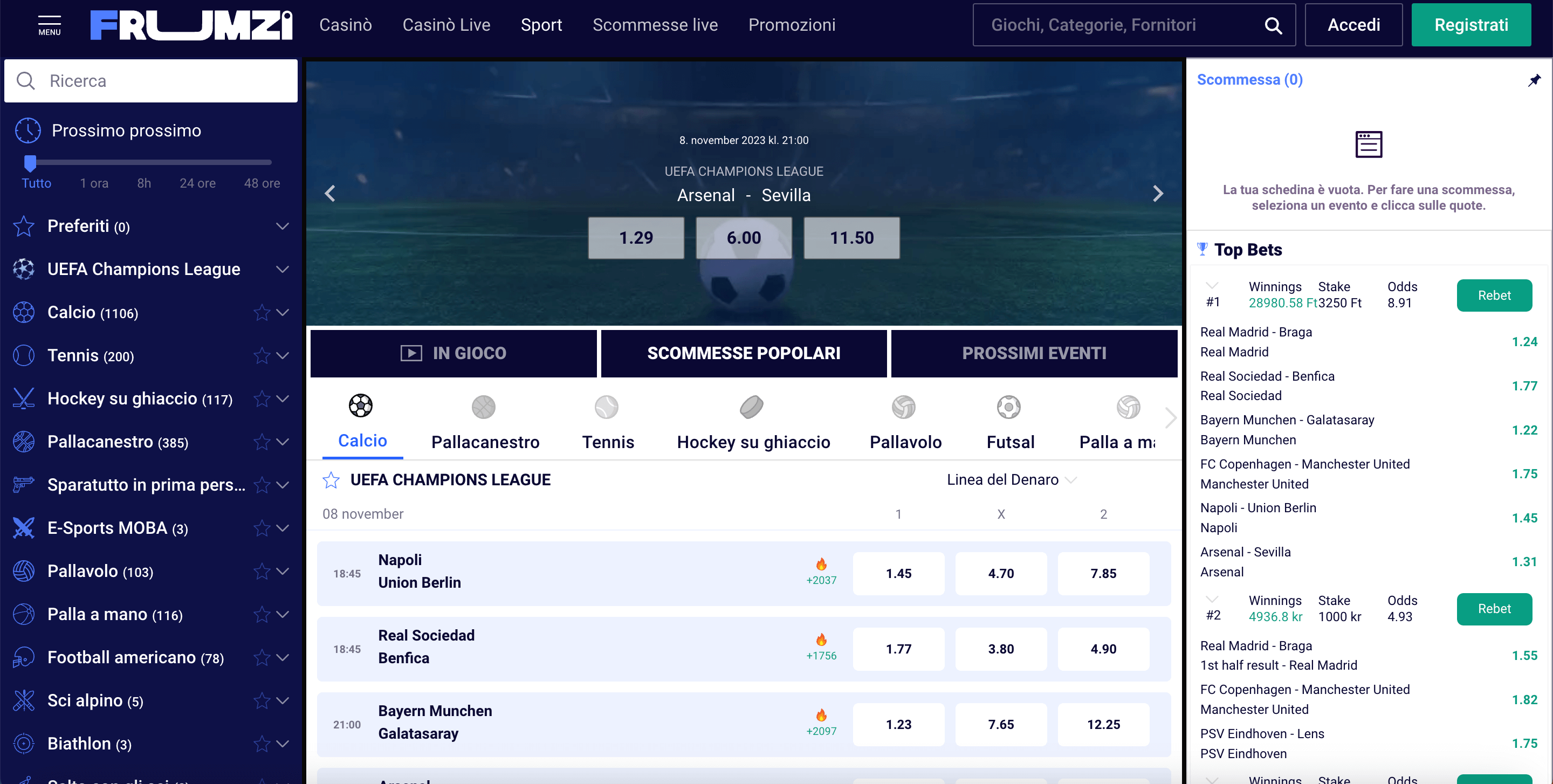Screen dimensions: 1553x784
Task: Select the Calcio soccer ball icon
Action: (361, 405)
